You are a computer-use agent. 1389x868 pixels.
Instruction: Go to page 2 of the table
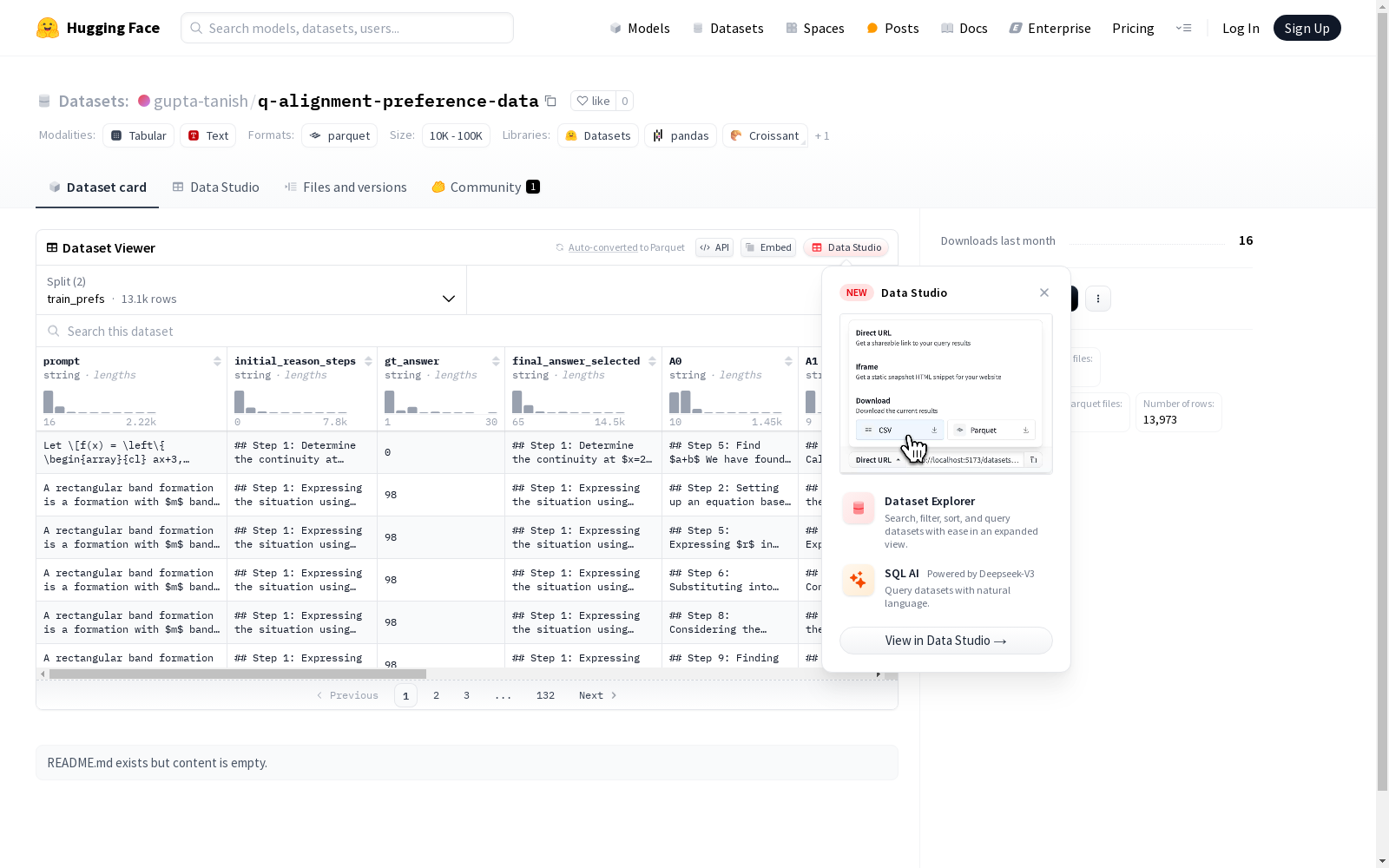tap(436, 695)
